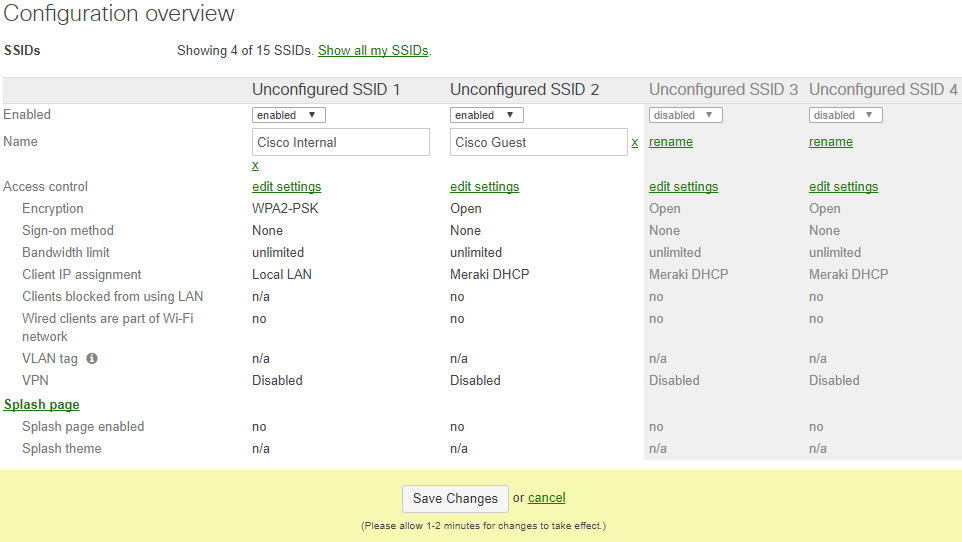Click the Bandwidth limit row label
Image resolution: width=962 pixels, height=542 pixels.
tap(66, 252)
